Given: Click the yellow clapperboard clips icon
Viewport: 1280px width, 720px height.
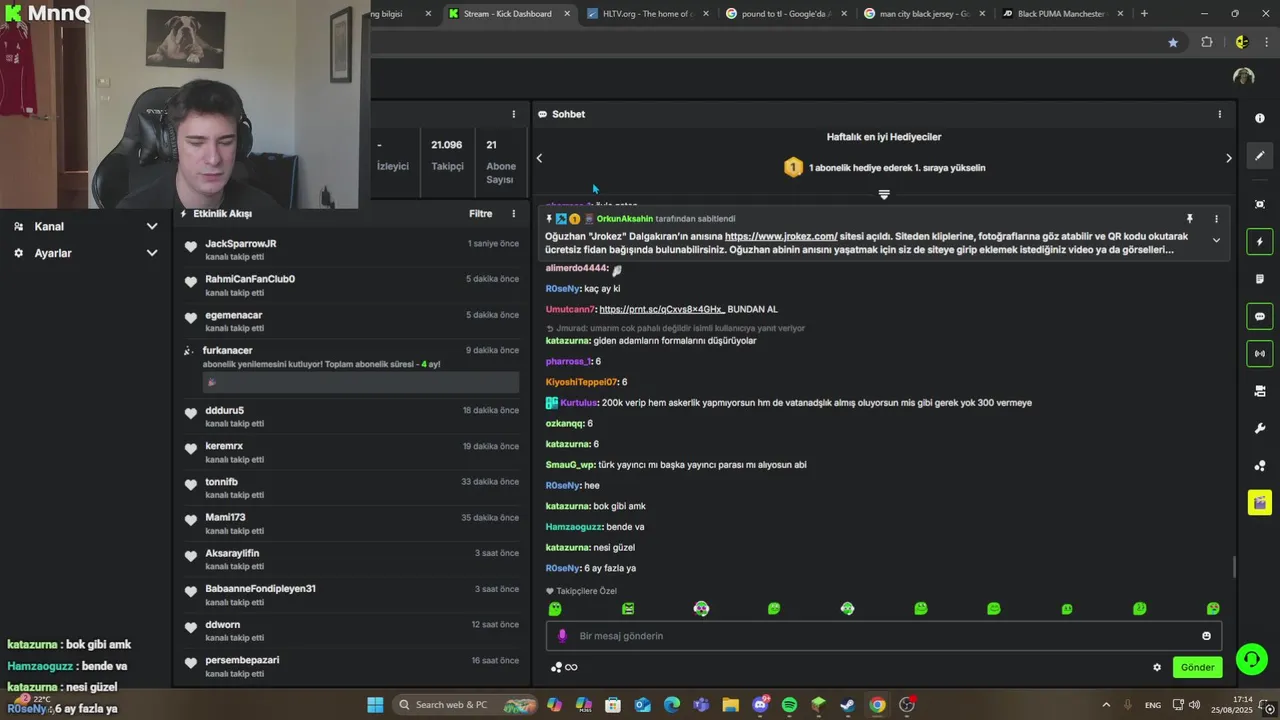Looking at the screenshot, I should (1259, 502).
